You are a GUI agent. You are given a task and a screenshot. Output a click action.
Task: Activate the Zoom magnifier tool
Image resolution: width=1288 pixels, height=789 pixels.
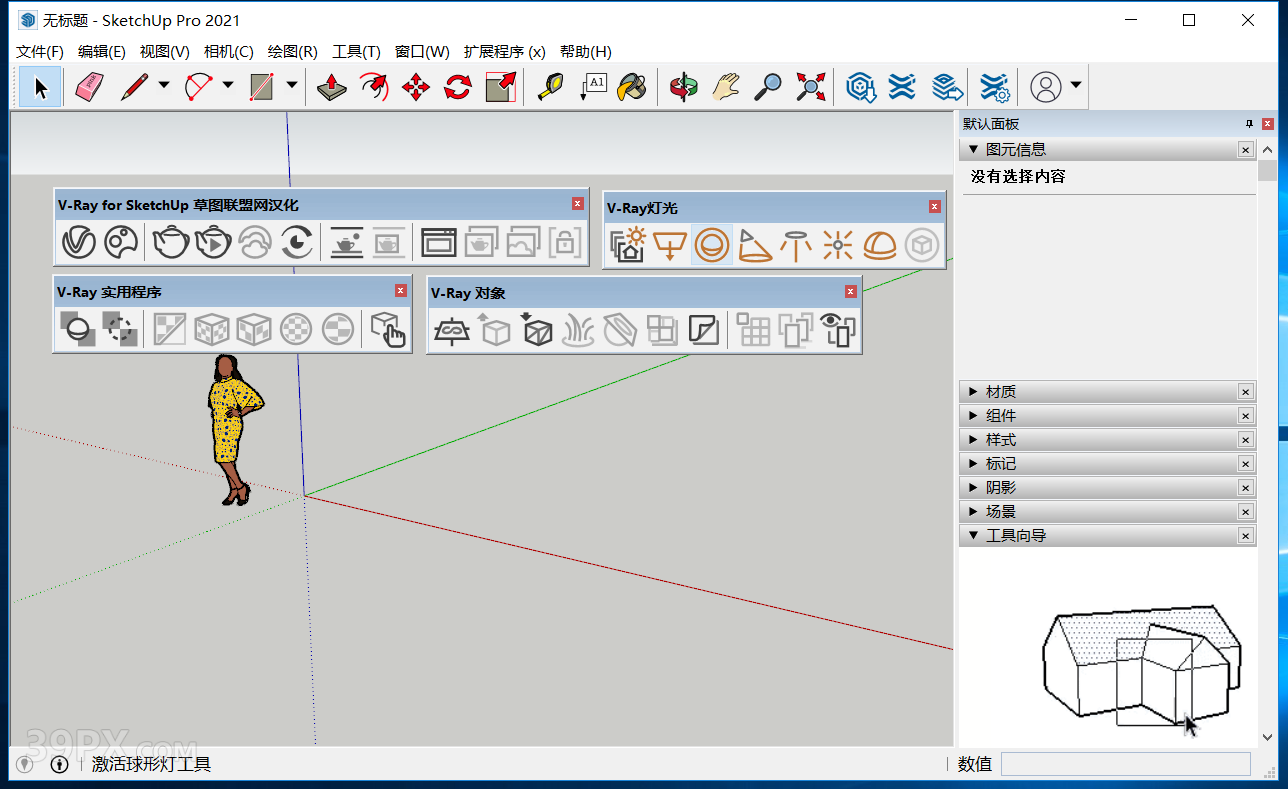tap(768, 87)
